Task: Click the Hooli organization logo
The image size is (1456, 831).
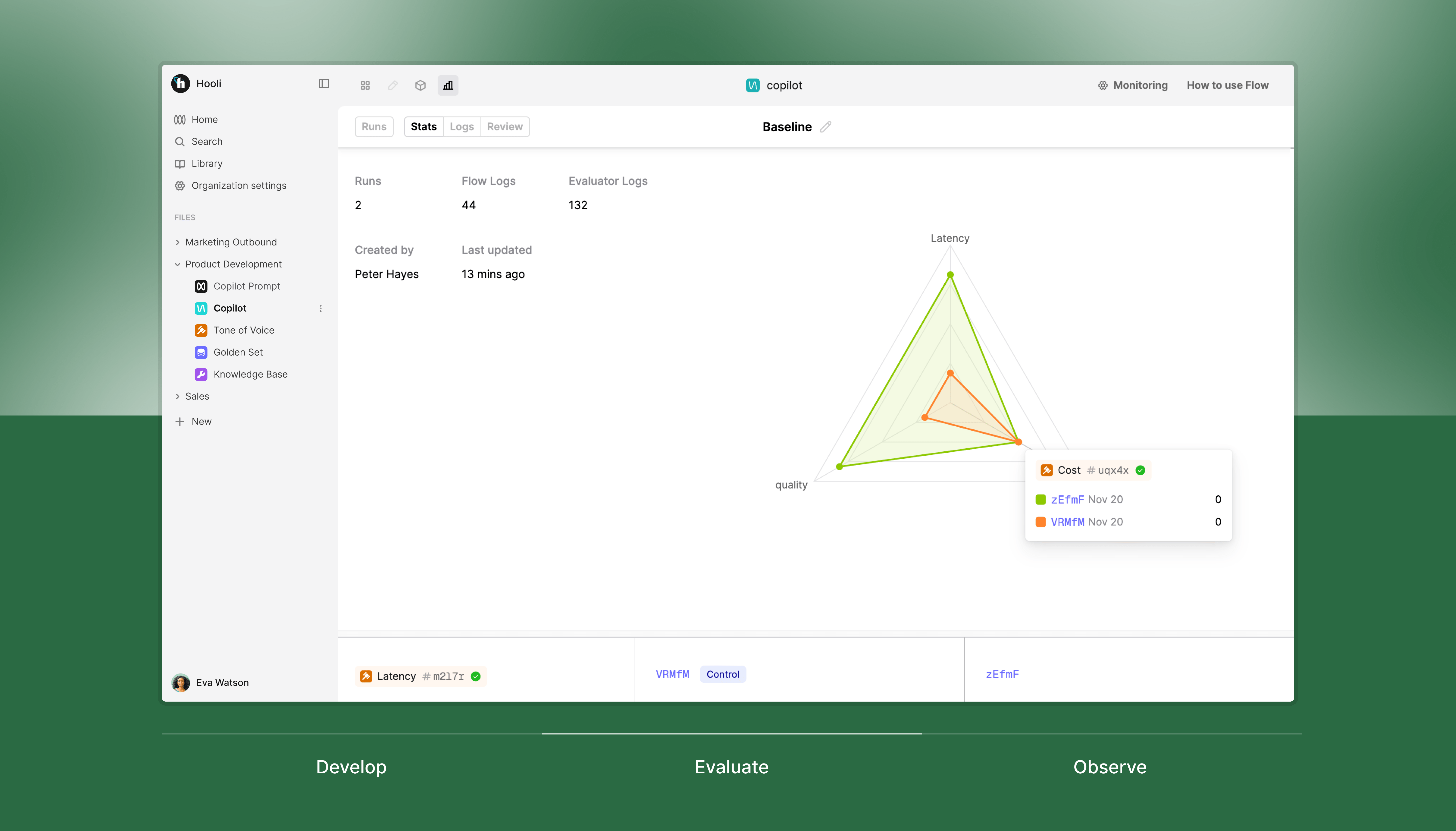Action: pos(180,83)
